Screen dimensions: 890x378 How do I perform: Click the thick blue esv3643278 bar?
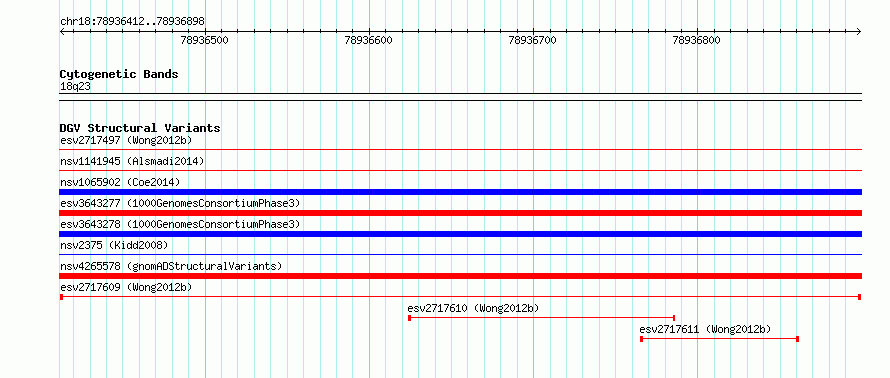(x=461, y=234)
